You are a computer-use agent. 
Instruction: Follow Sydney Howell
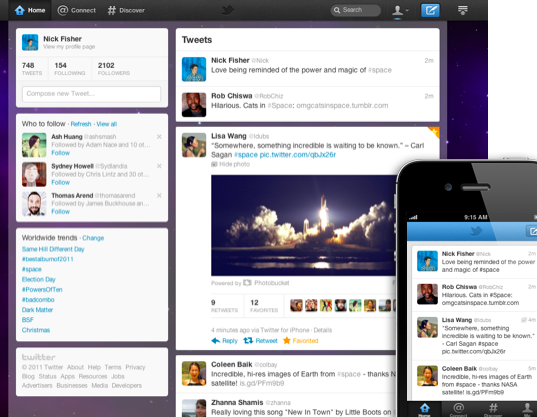61,182
